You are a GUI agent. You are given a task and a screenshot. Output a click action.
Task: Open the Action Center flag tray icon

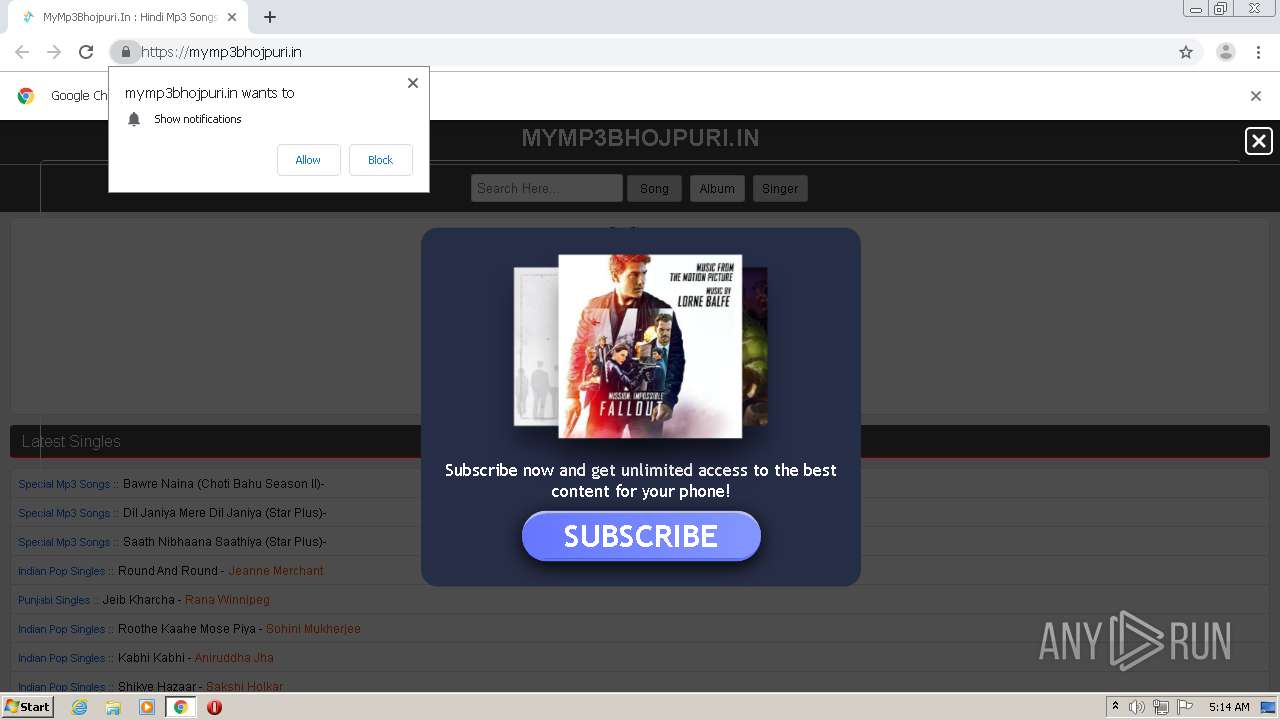click(1185, 707)
